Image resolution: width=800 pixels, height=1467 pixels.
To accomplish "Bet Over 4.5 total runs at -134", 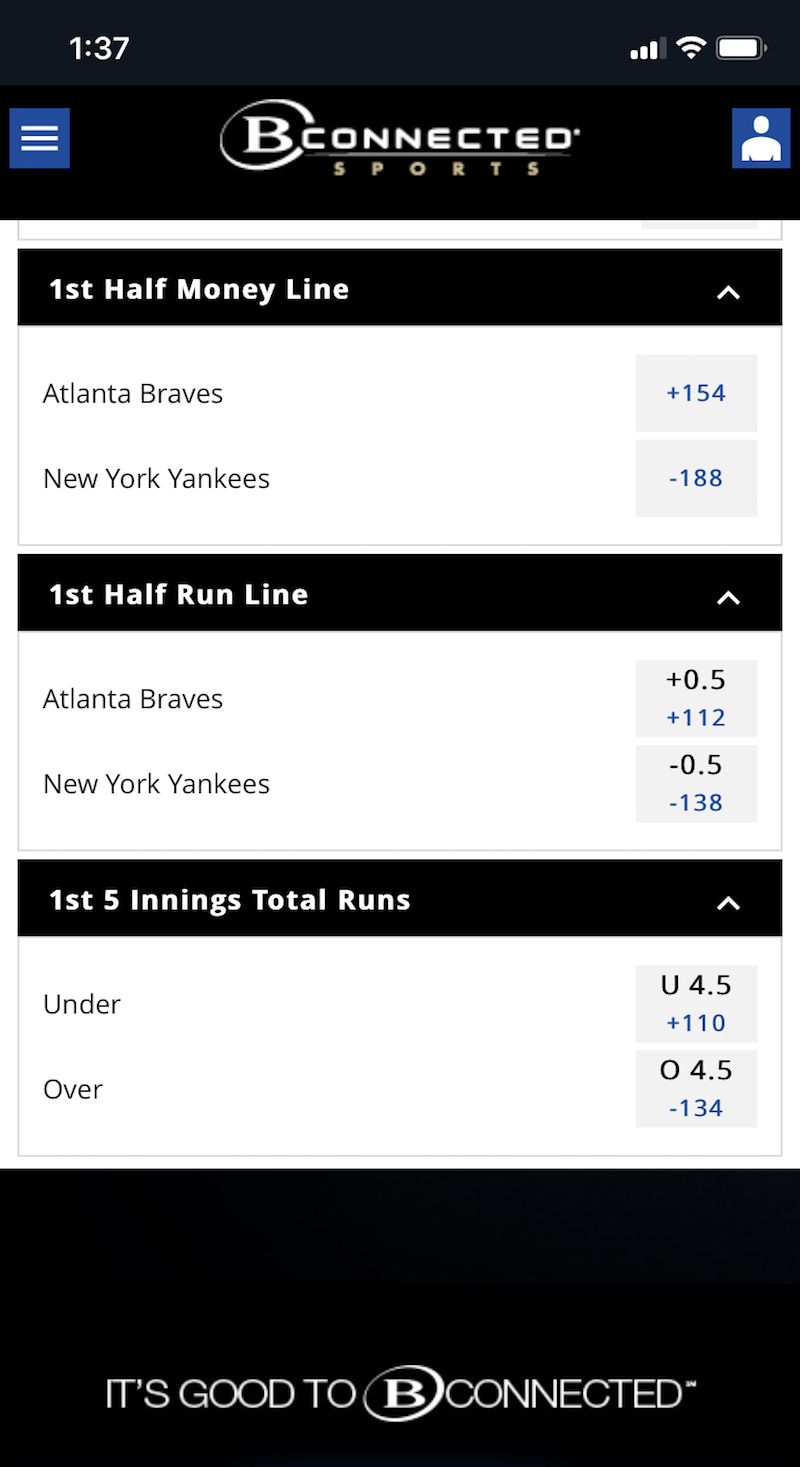I will click(x=696, y=1088).
